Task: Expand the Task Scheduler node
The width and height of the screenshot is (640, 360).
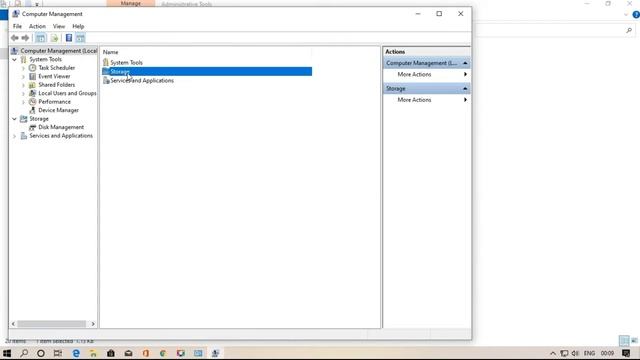Action: point(23,68)
